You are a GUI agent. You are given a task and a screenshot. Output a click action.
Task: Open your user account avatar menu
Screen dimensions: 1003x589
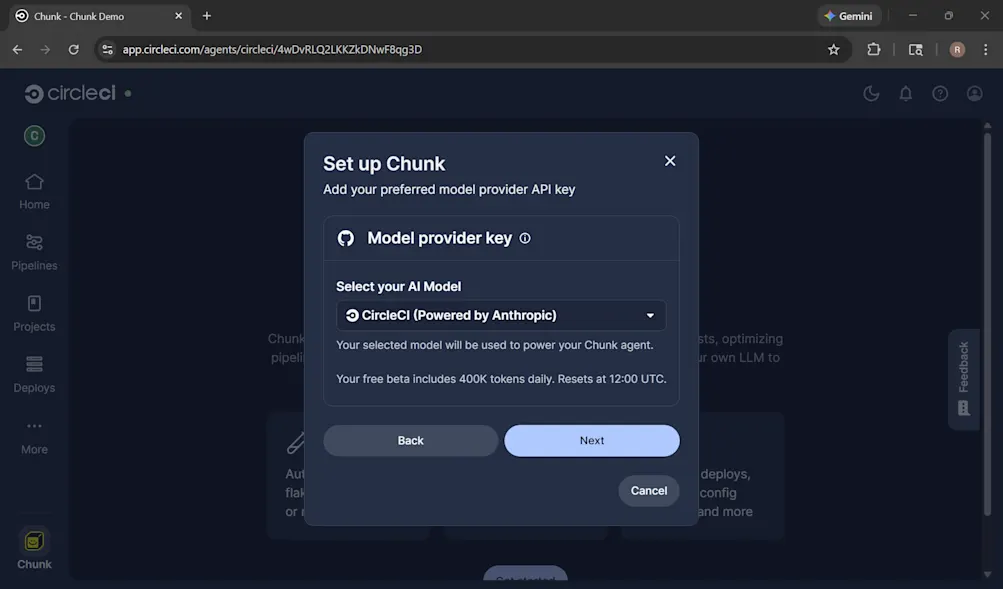pos(973,92)
